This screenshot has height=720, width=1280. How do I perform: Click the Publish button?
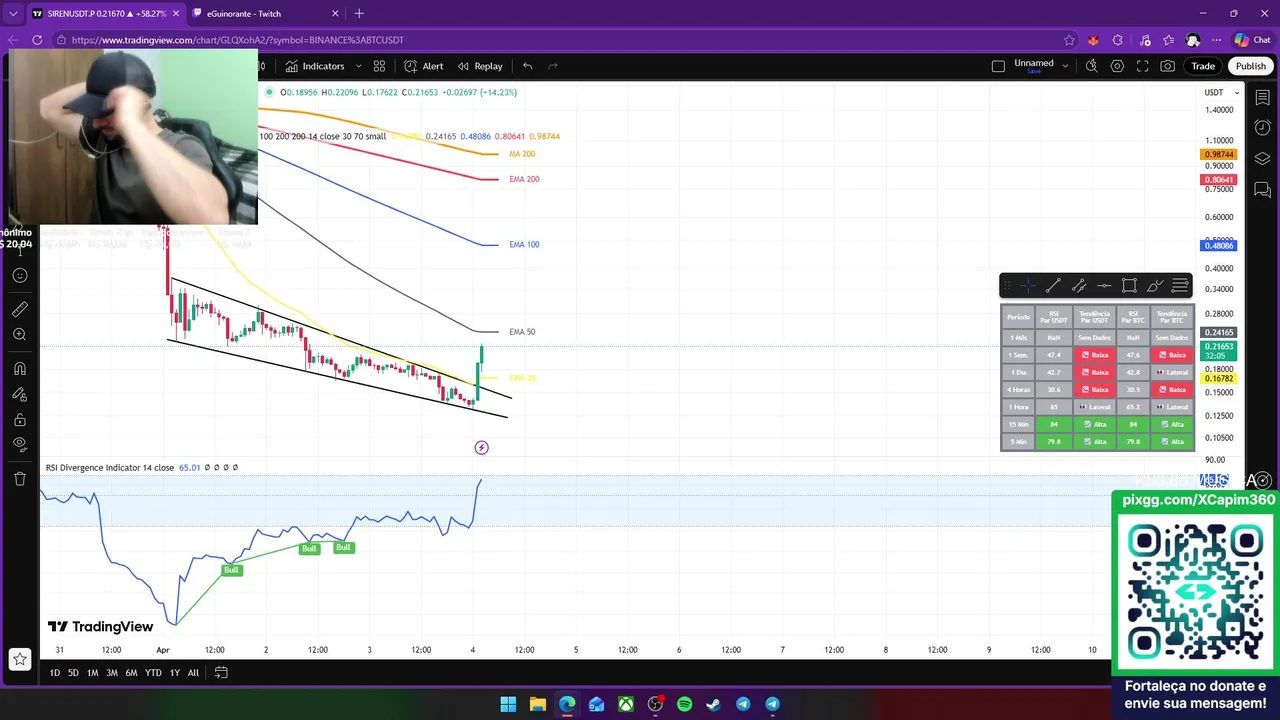1250,66
